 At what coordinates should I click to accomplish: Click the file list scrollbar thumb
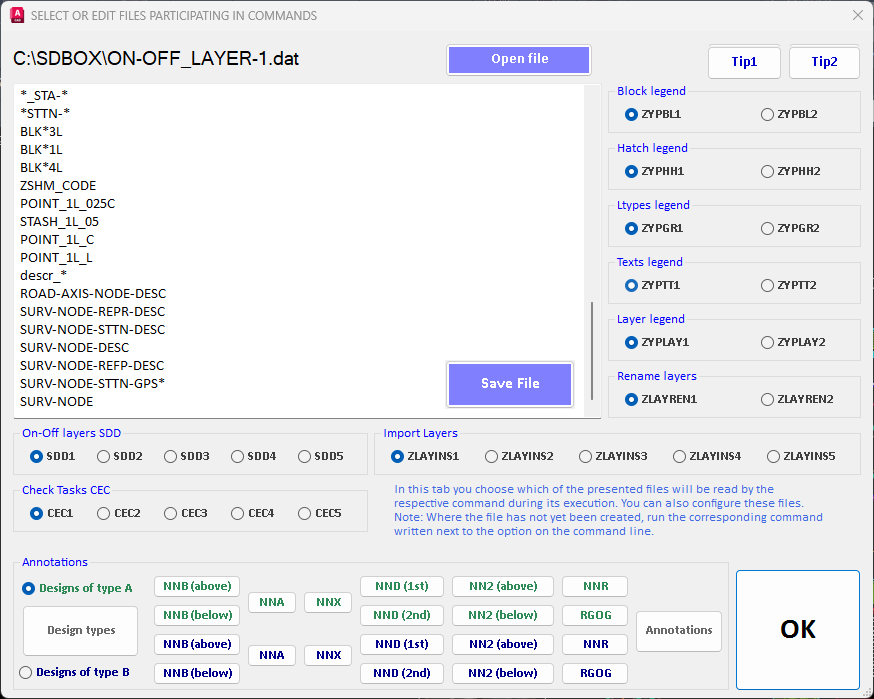pyautogui.click(x=592, y=351)
